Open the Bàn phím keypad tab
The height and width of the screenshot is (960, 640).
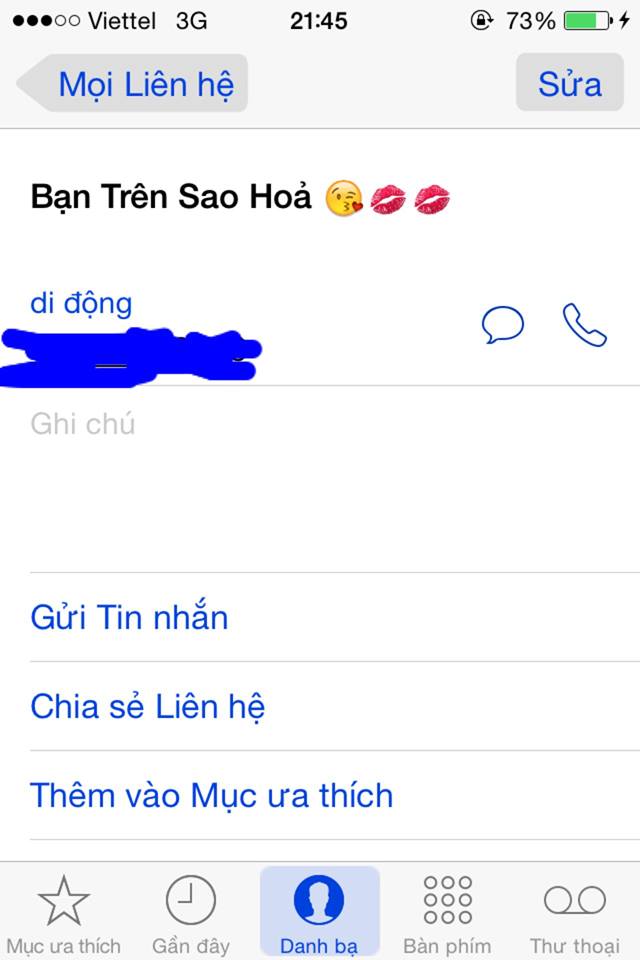(448, 913)
